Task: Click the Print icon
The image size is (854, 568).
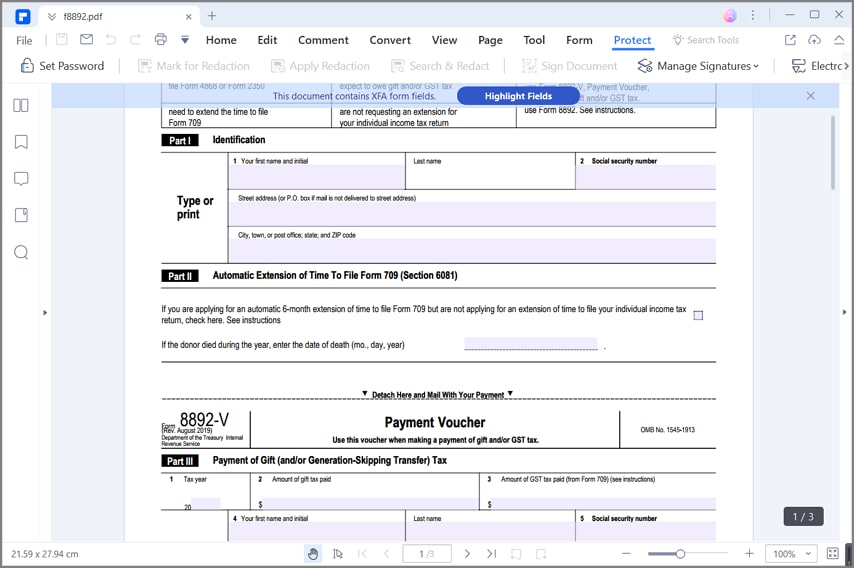Action: [x=161, y=39]
